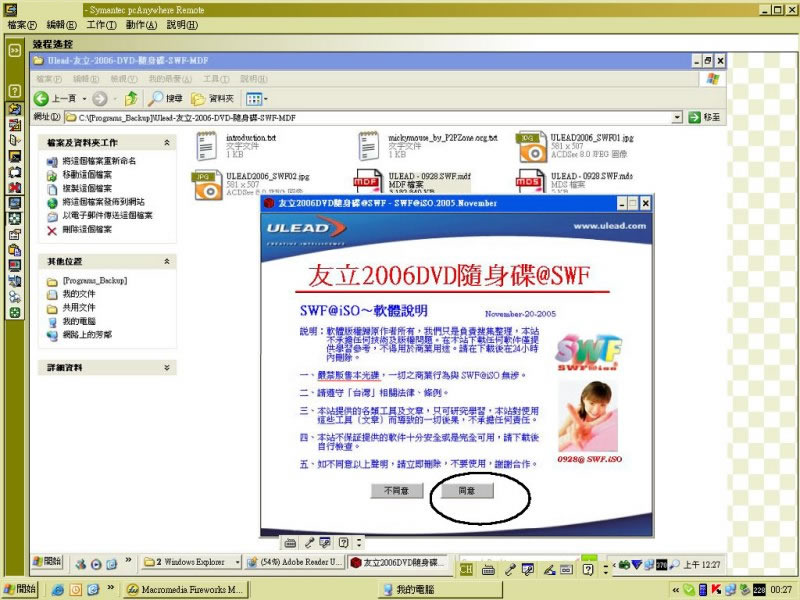Expand hidden tray icons with « arrow

676,590
